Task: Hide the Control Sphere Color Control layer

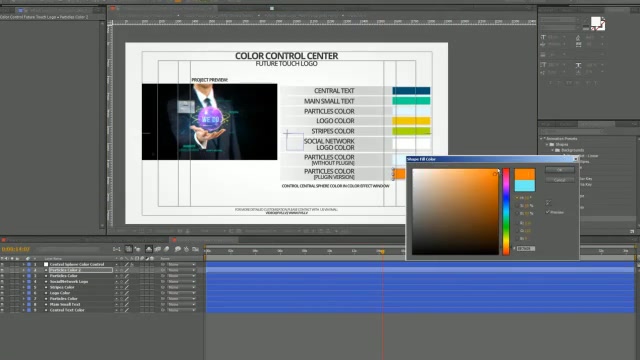Action: coord(2,264)
